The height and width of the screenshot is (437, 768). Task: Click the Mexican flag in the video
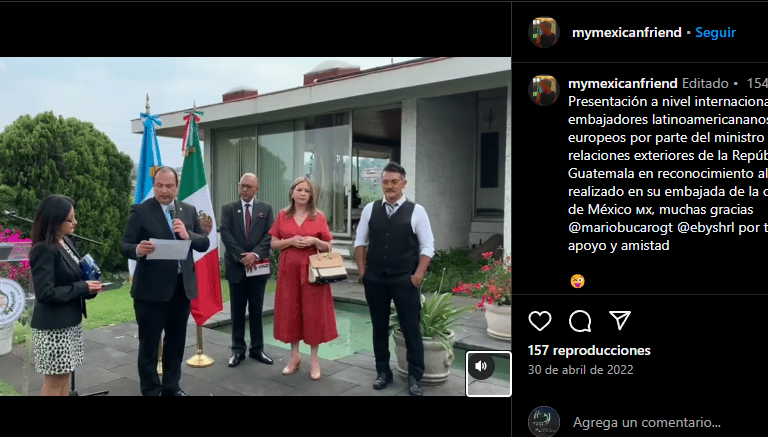201,216
